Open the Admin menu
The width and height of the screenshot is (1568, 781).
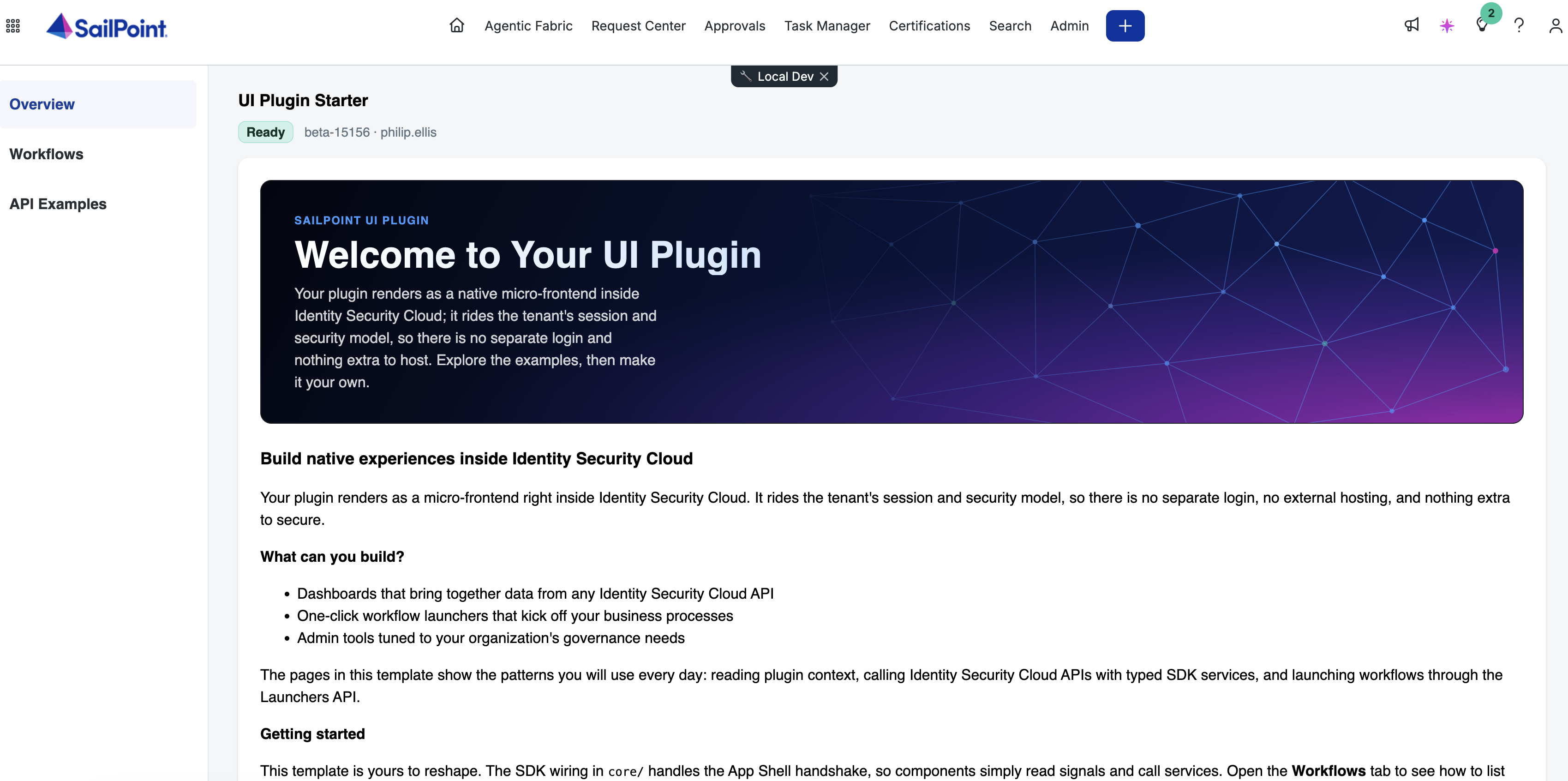[1069, 25]
